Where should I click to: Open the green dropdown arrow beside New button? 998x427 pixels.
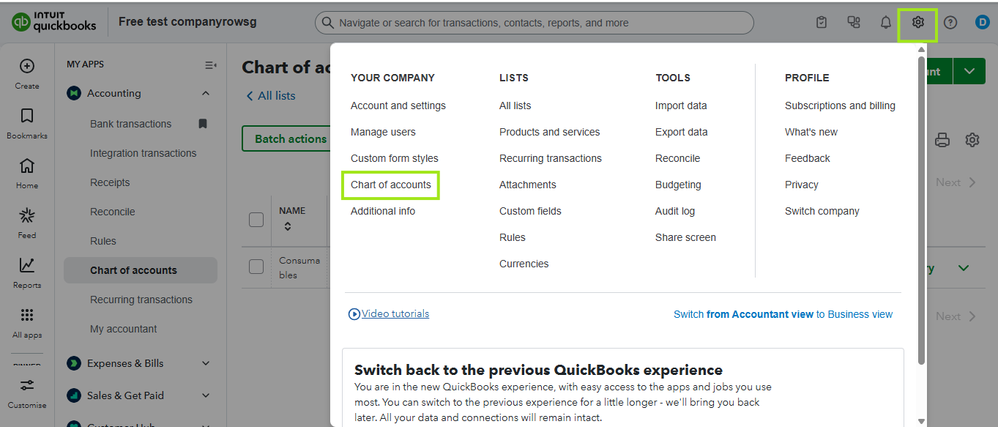pyautogui.click(x=969, y=71)
